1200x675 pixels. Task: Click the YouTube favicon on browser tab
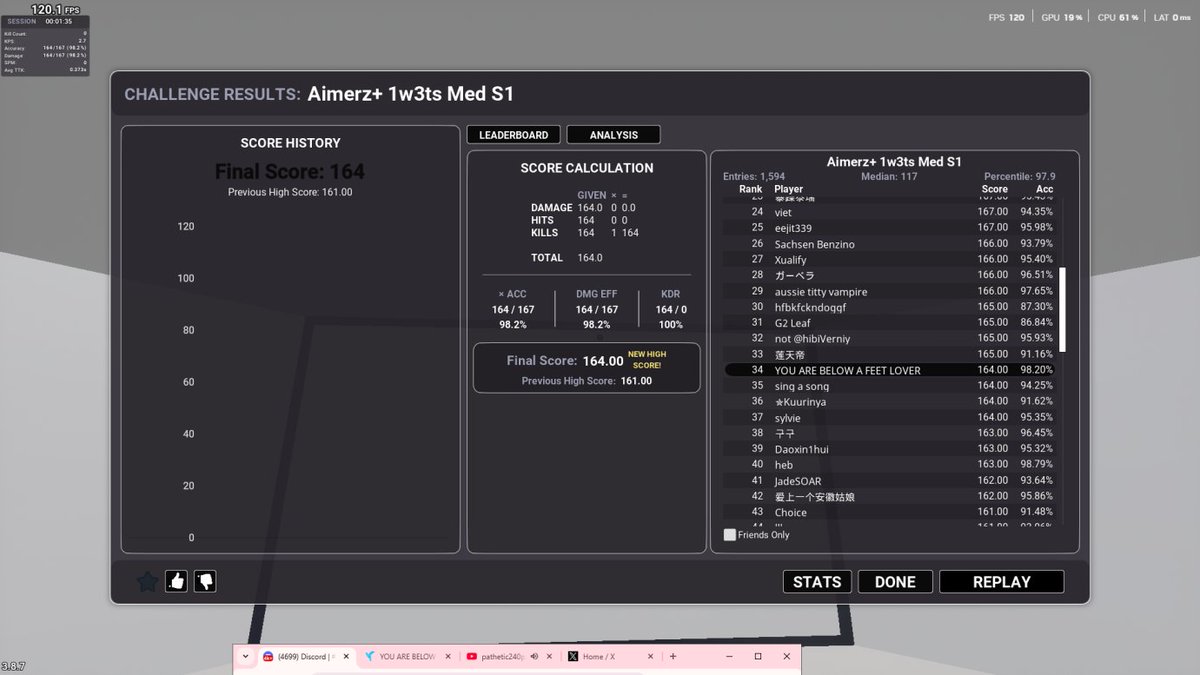tap(471, 656)
